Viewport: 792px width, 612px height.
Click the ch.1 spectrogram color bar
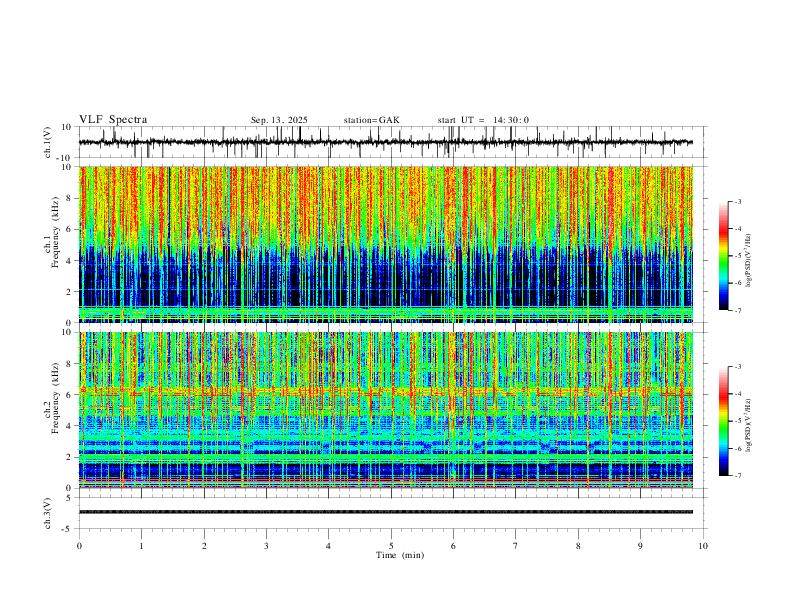click(x=723, y=256)
